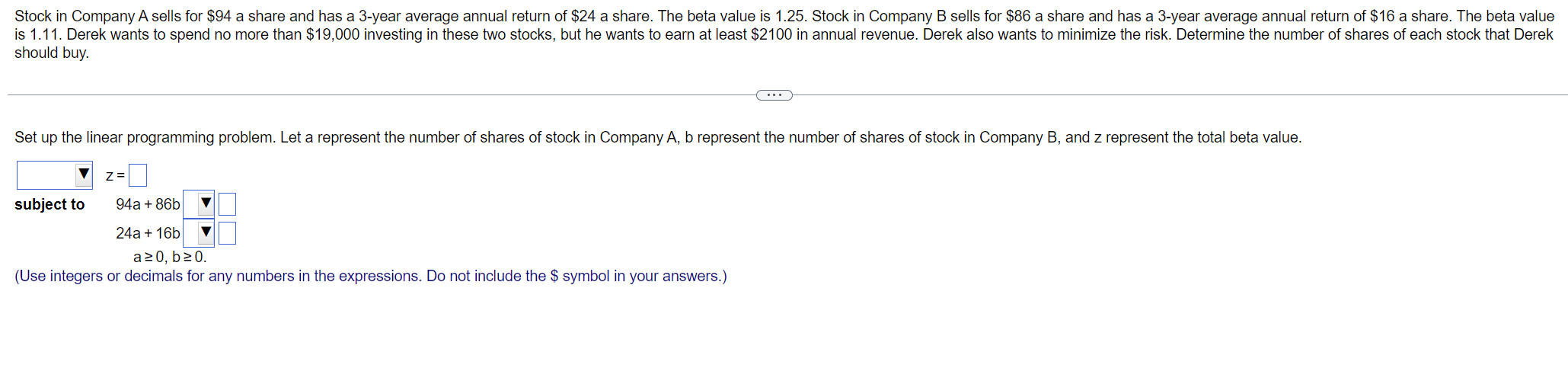Open the objective type dropdown before z =

55,175
